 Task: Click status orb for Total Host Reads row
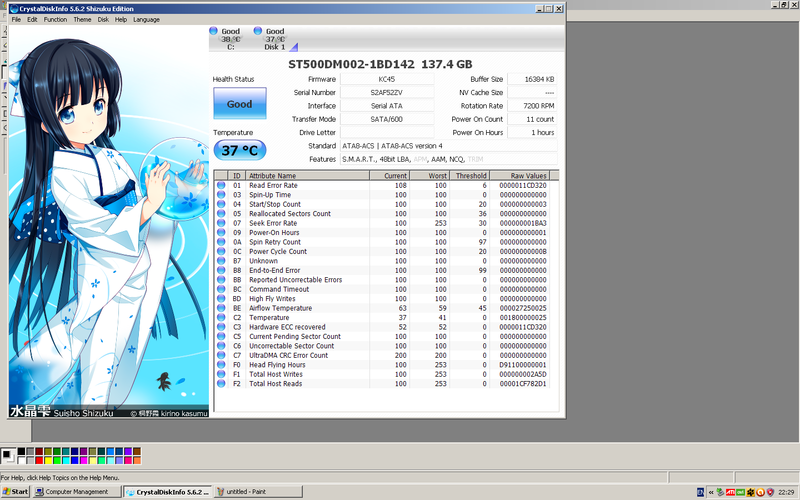(221, 384)
